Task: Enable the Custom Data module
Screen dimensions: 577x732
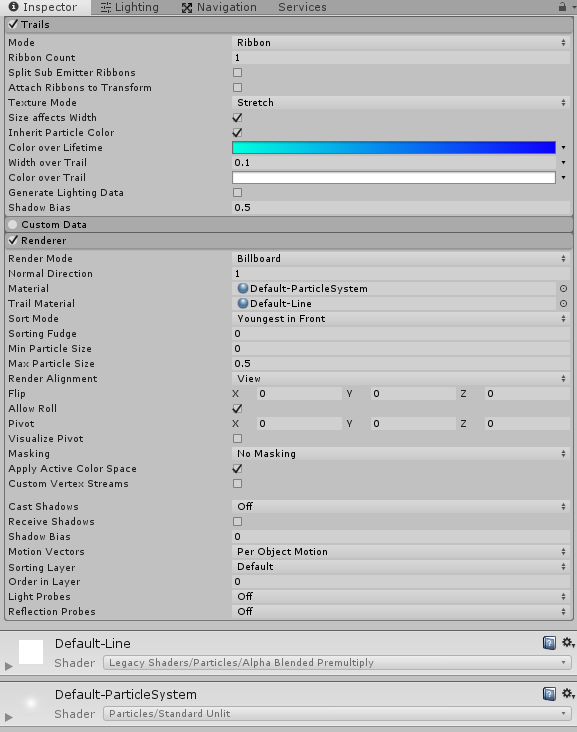Action: [x=13, y=225]
